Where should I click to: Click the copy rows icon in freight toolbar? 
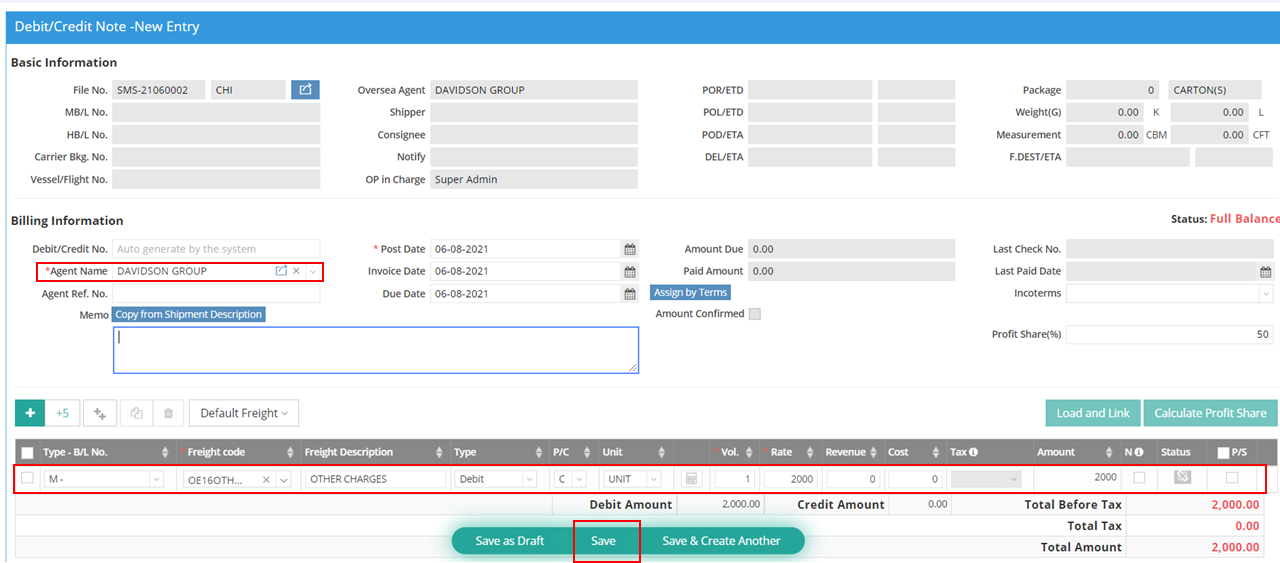click(x=136, y=413)
